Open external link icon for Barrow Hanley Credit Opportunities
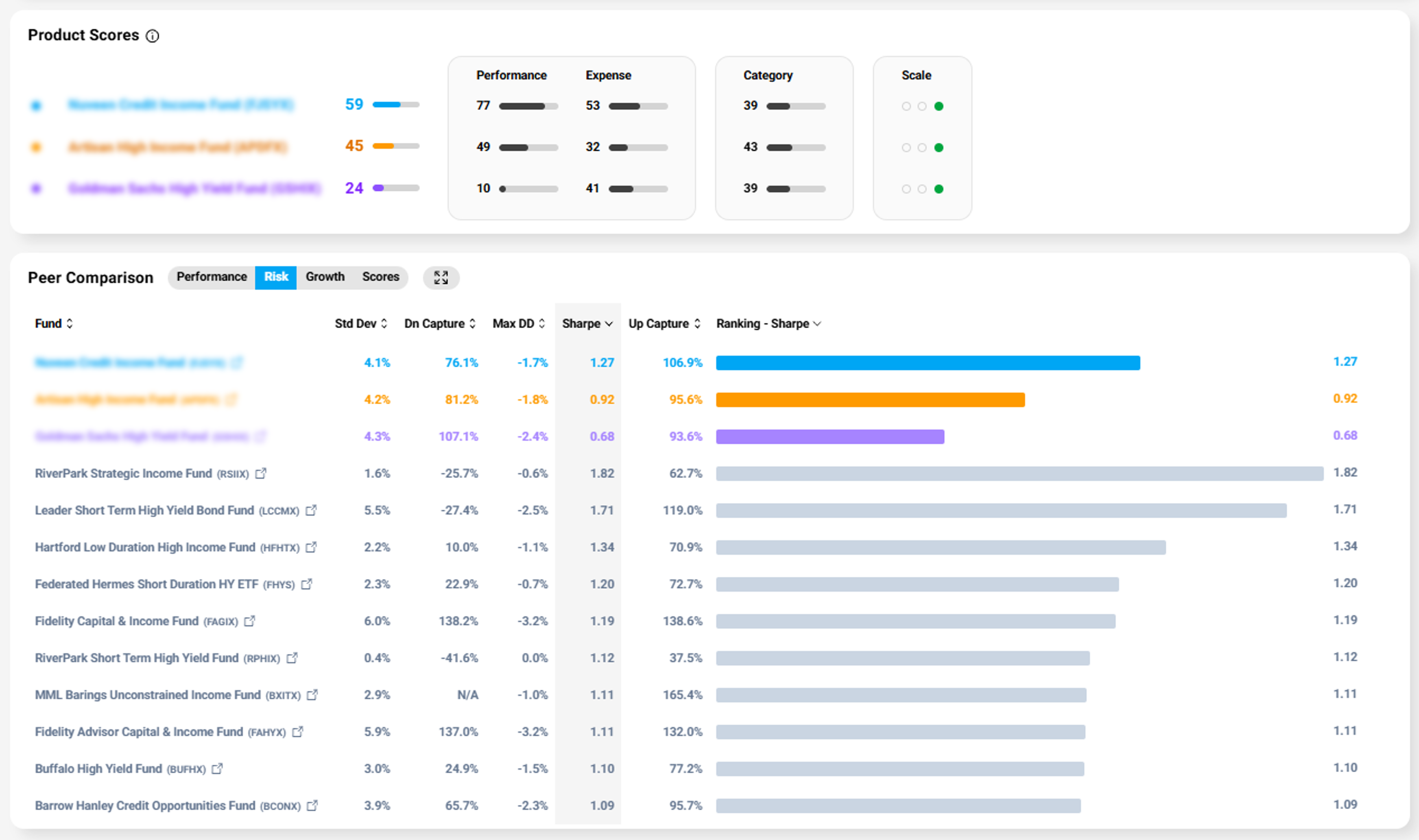Screen dimensions: 1419x840 (x=312, y=805)
